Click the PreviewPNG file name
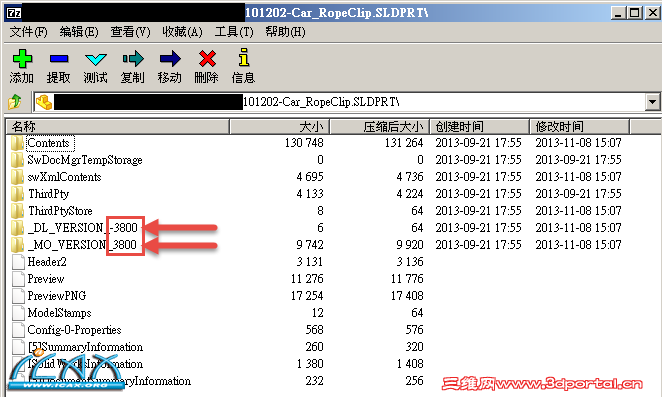The image size is (662, 397). click(x=57, y=296)
